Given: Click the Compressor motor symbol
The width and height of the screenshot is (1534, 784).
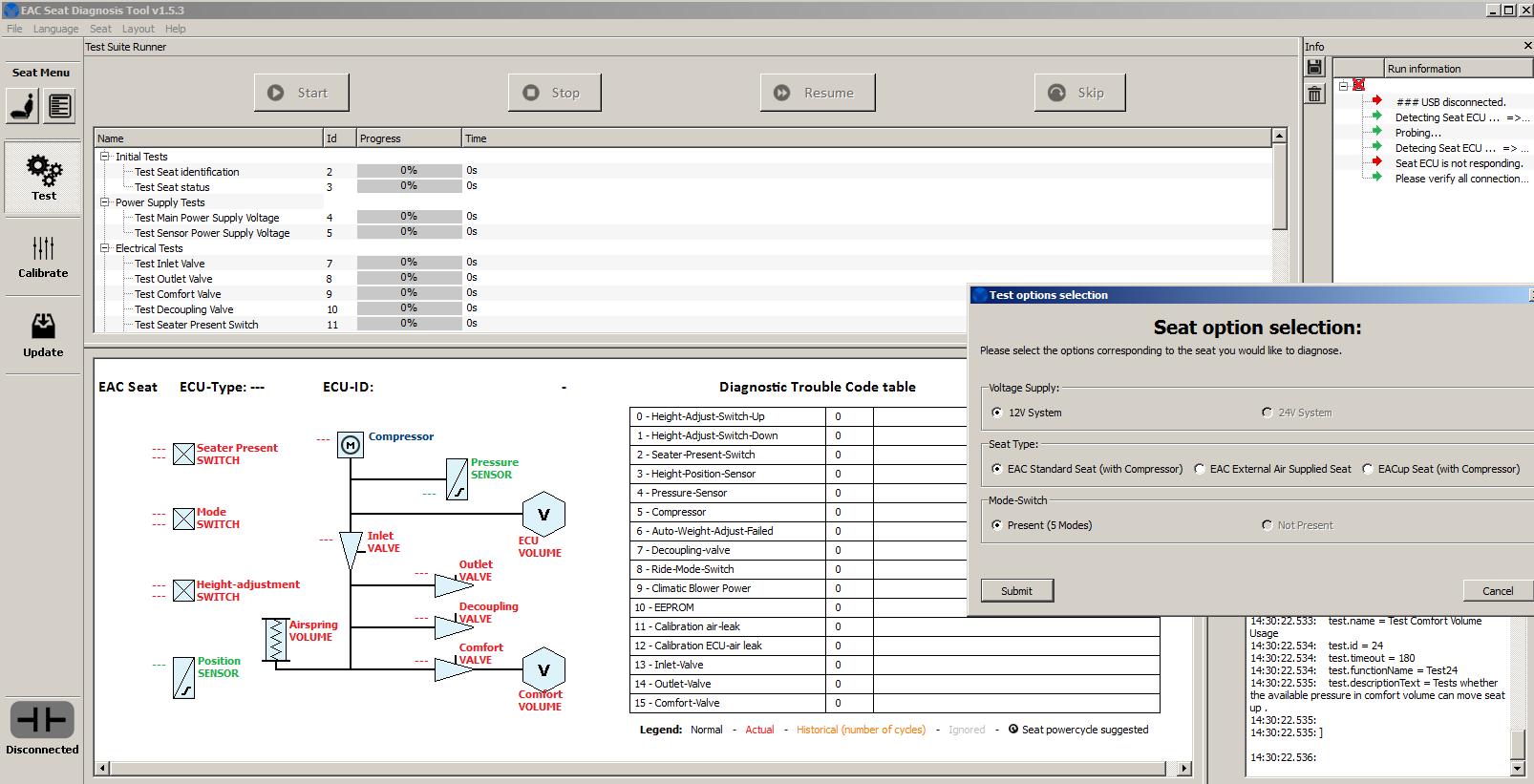Looking at the screenshot, I should (x=351, y=445).
